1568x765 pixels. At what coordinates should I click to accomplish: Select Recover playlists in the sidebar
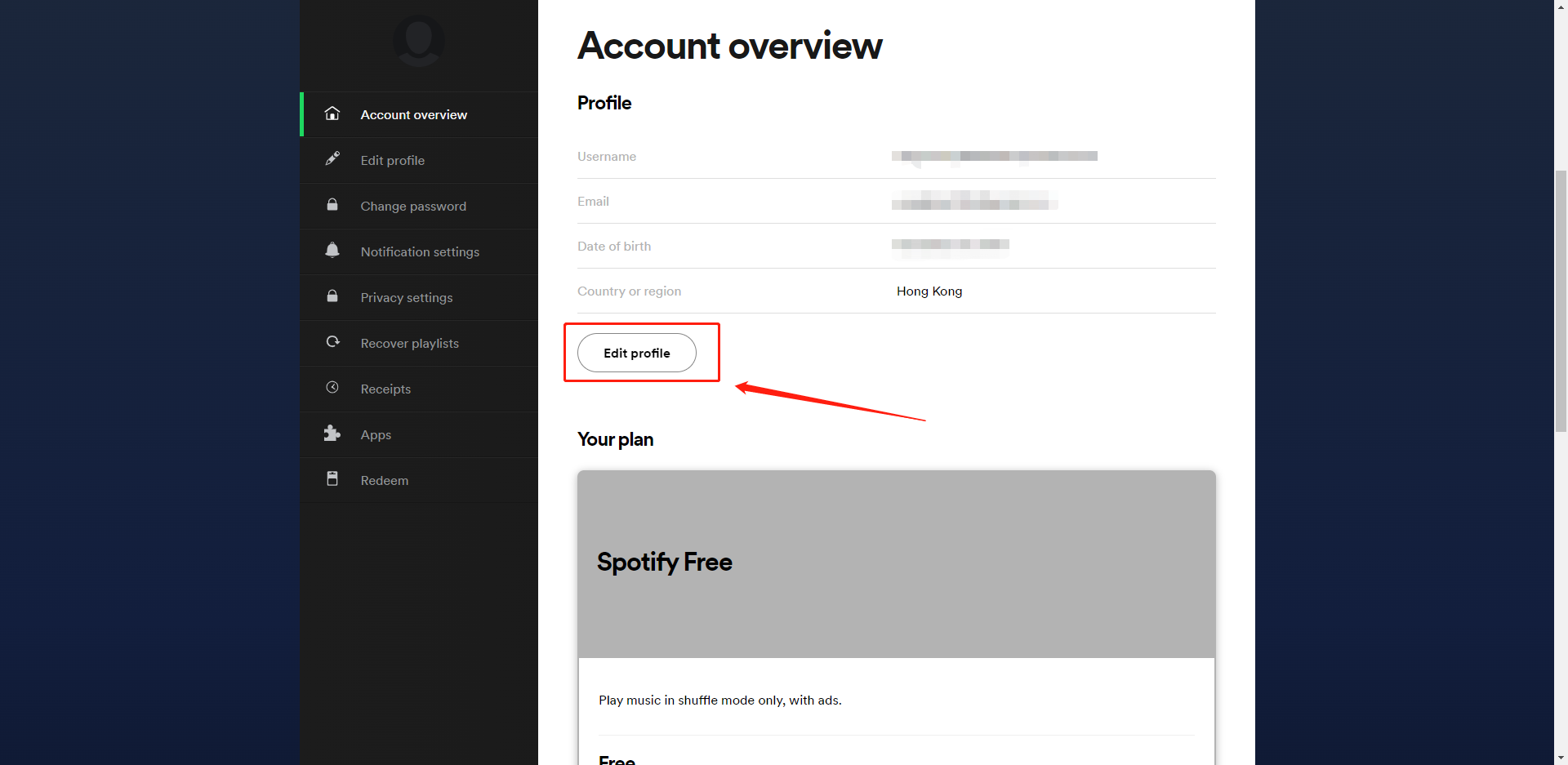(419, 343)
